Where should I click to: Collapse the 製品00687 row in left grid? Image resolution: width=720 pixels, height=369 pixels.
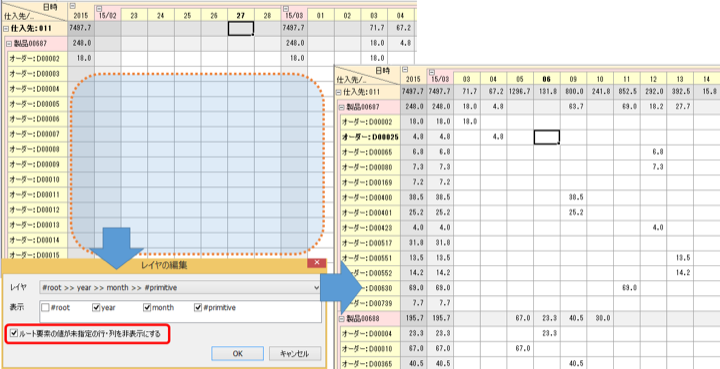[x=10, y=44]
